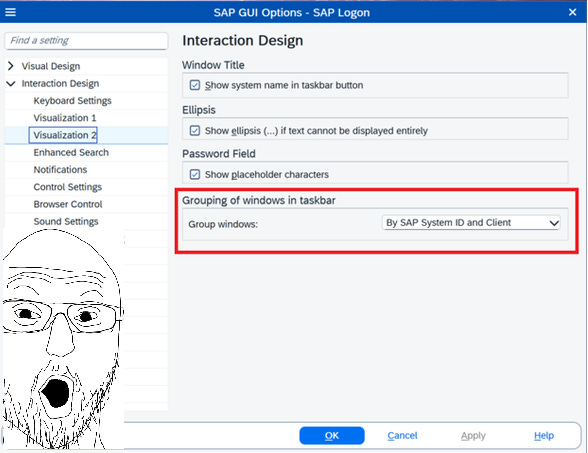Open Help
Viewport: 588px width, 453px height.
(544, 435)
